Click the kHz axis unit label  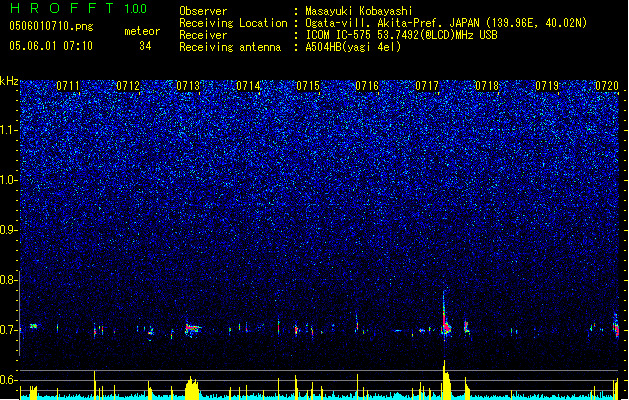(x=9, y=81)
